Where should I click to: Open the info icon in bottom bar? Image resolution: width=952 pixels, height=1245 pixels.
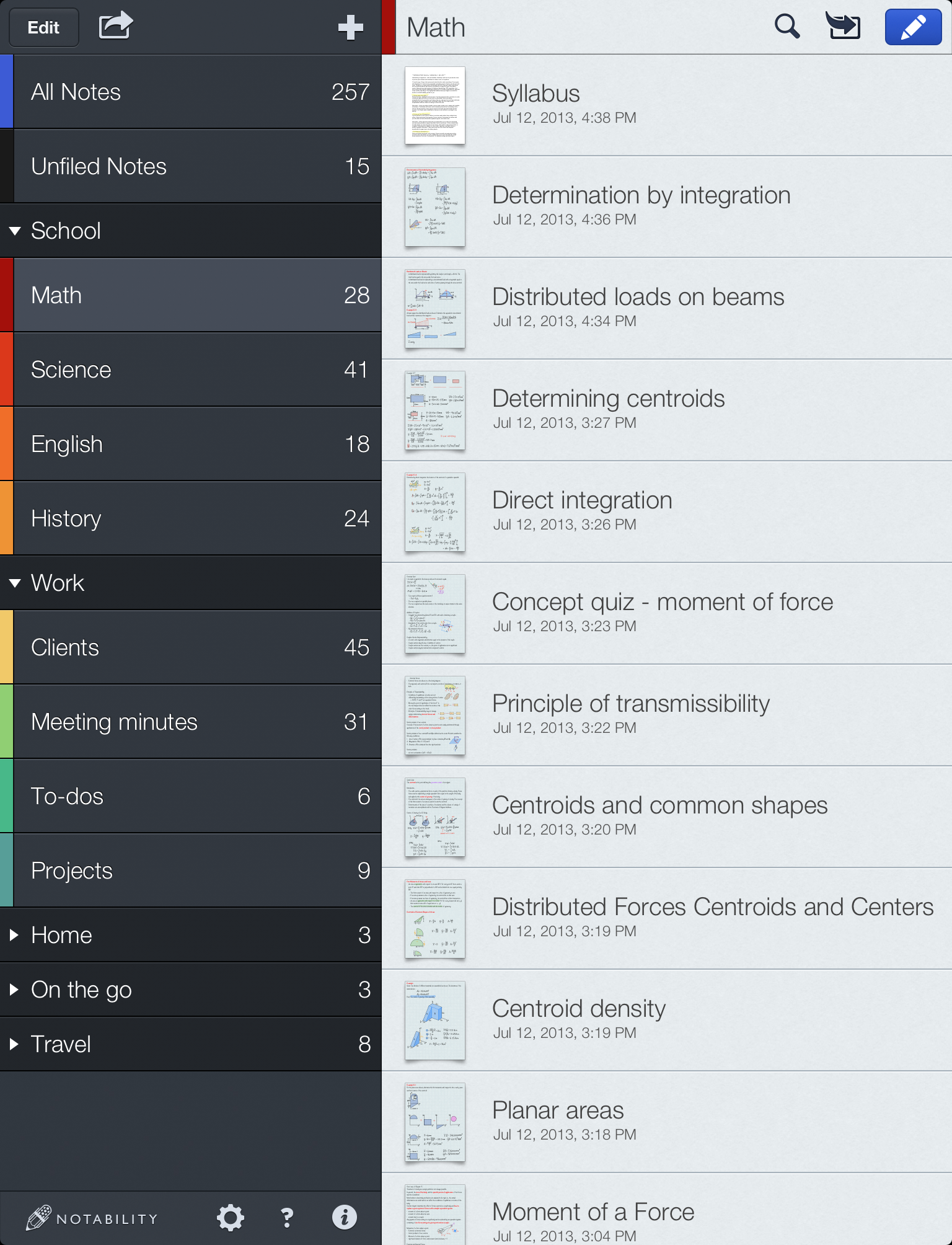344,1217
